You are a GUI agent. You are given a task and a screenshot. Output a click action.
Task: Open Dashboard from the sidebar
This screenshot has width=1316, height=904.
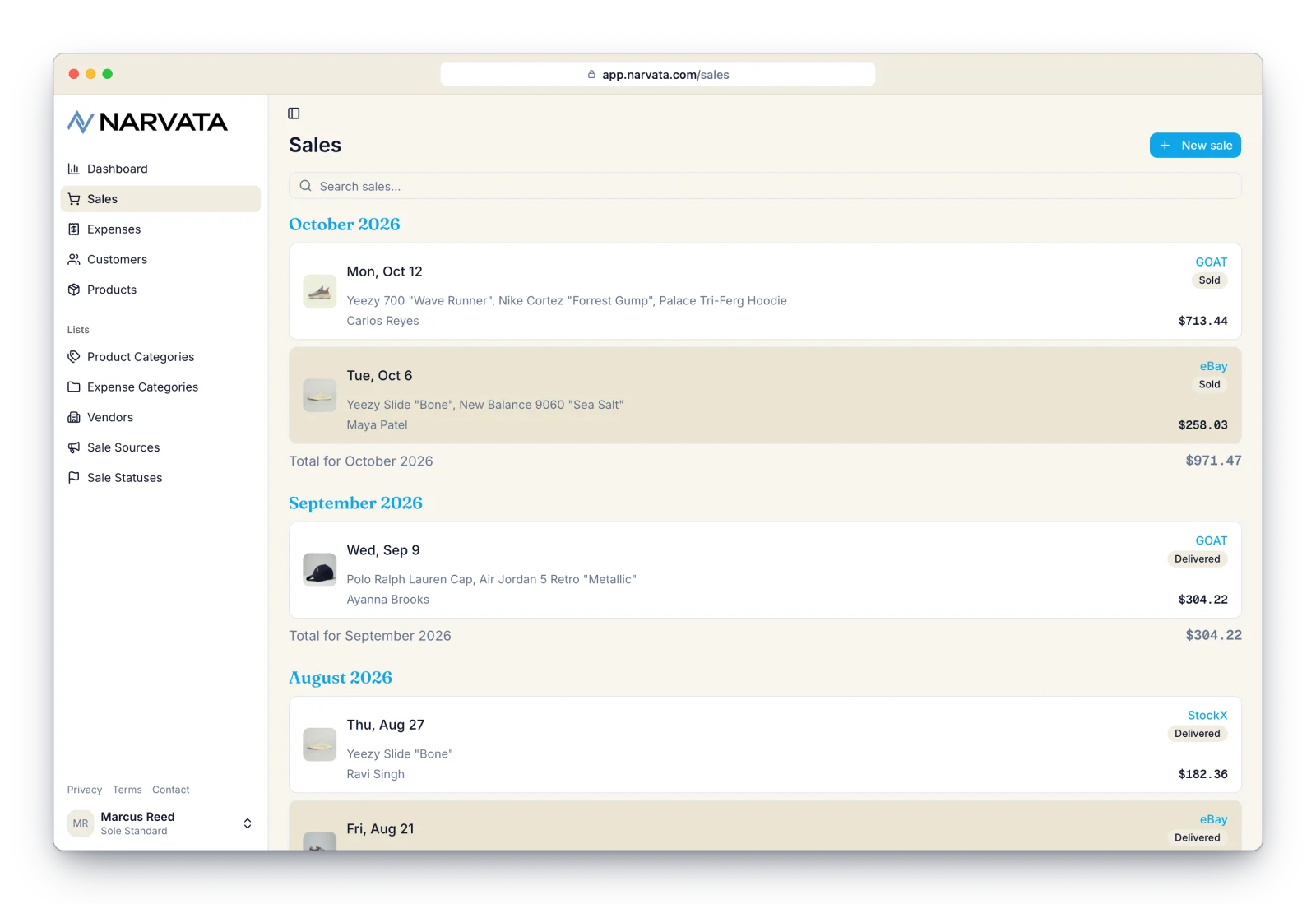[160, 169]
